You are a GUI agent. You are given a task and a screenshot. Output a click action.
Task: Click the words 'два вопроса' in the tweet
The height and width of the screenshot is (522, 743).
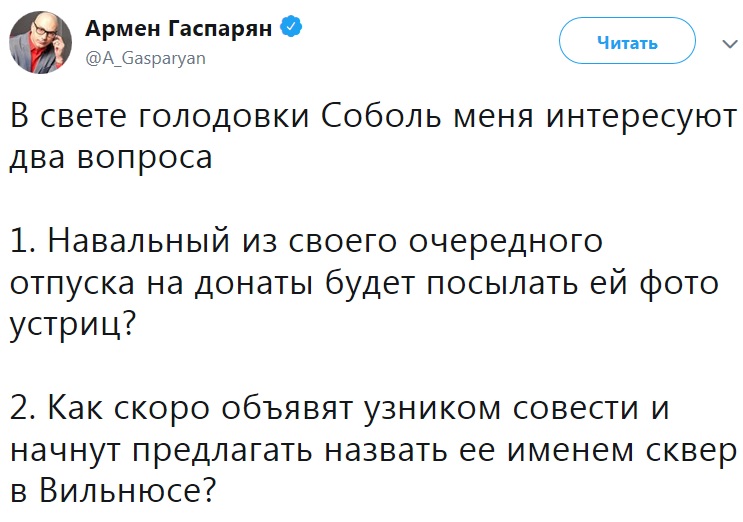pyautogui.click(x=111, y=157)
